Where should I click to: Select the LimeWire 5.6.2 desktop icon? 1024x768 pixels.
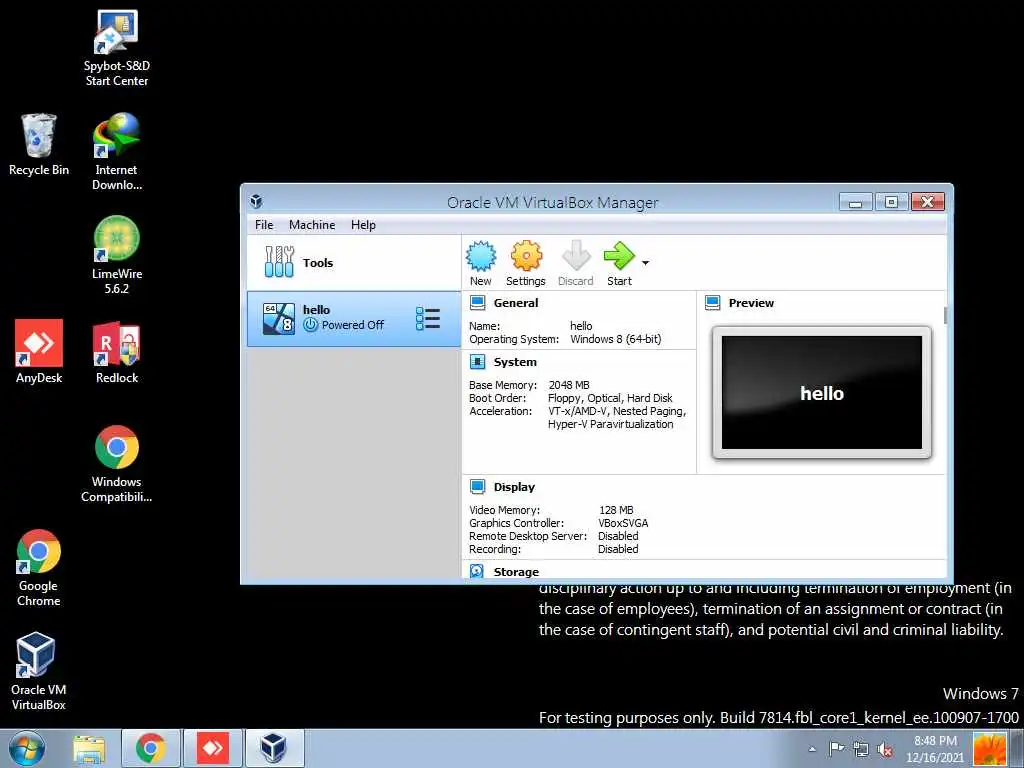(117, 255)
